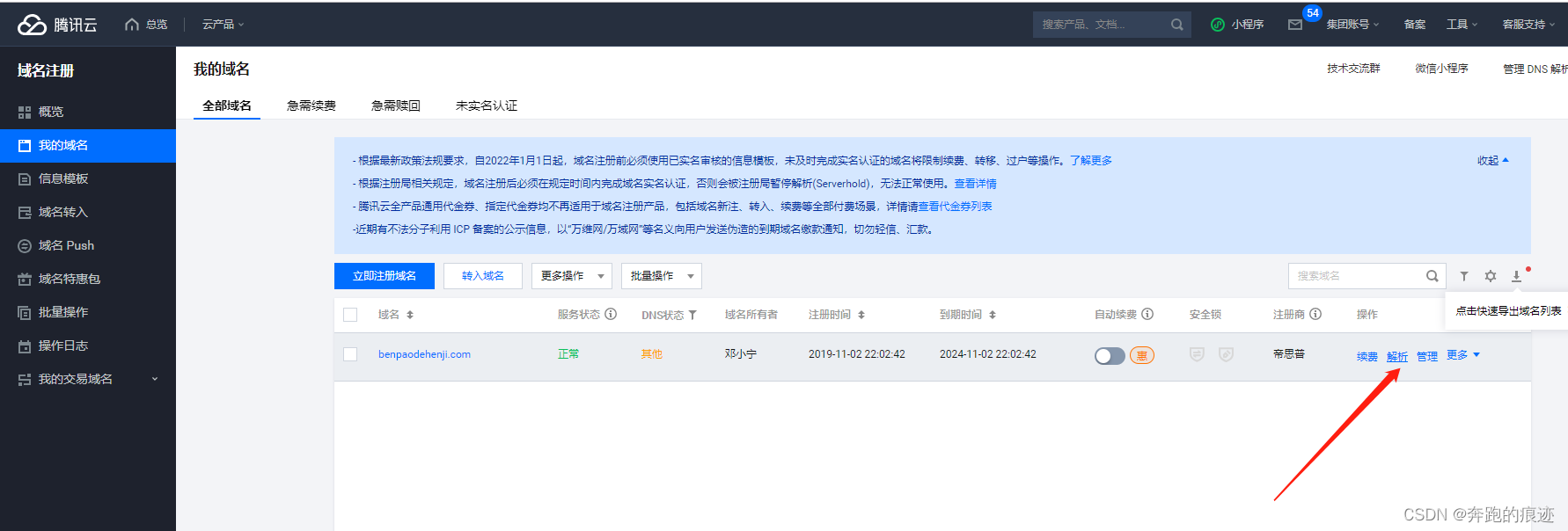This screenshot has height=531, width=1568.
Task: Click the 自动续费 info icon
Action: [x=1147, y=314]
